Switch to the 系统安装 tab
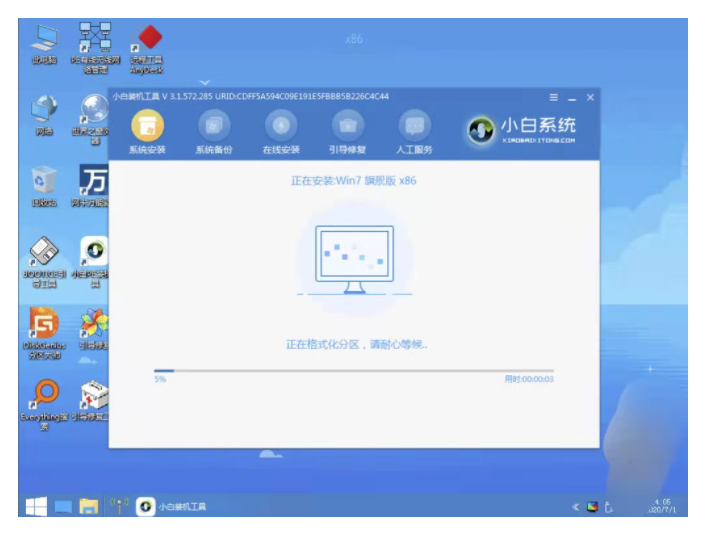 coord(147,132)
